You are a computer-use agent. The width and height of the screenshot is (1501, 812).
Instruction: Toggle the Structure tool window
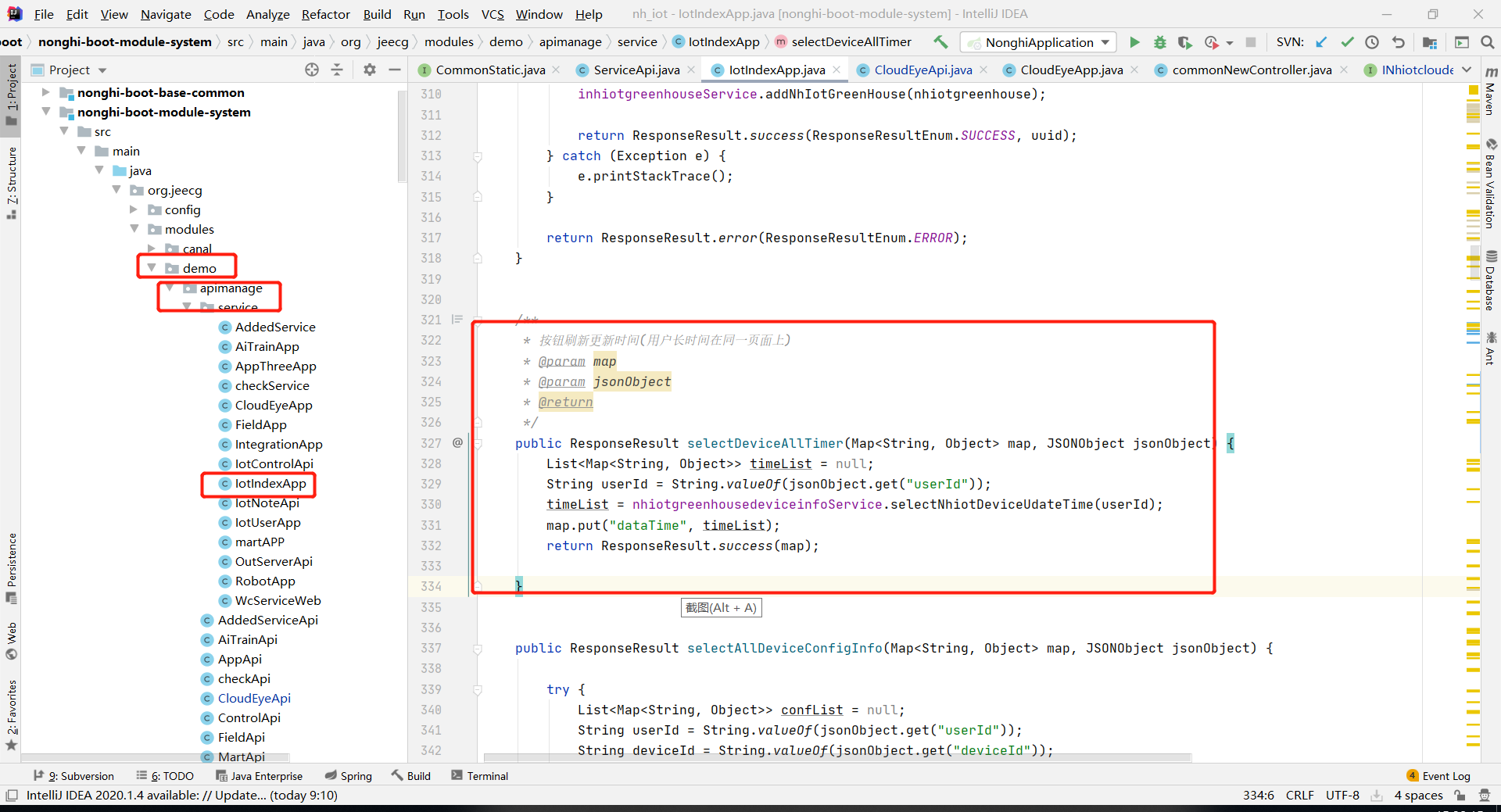[12, 183]
